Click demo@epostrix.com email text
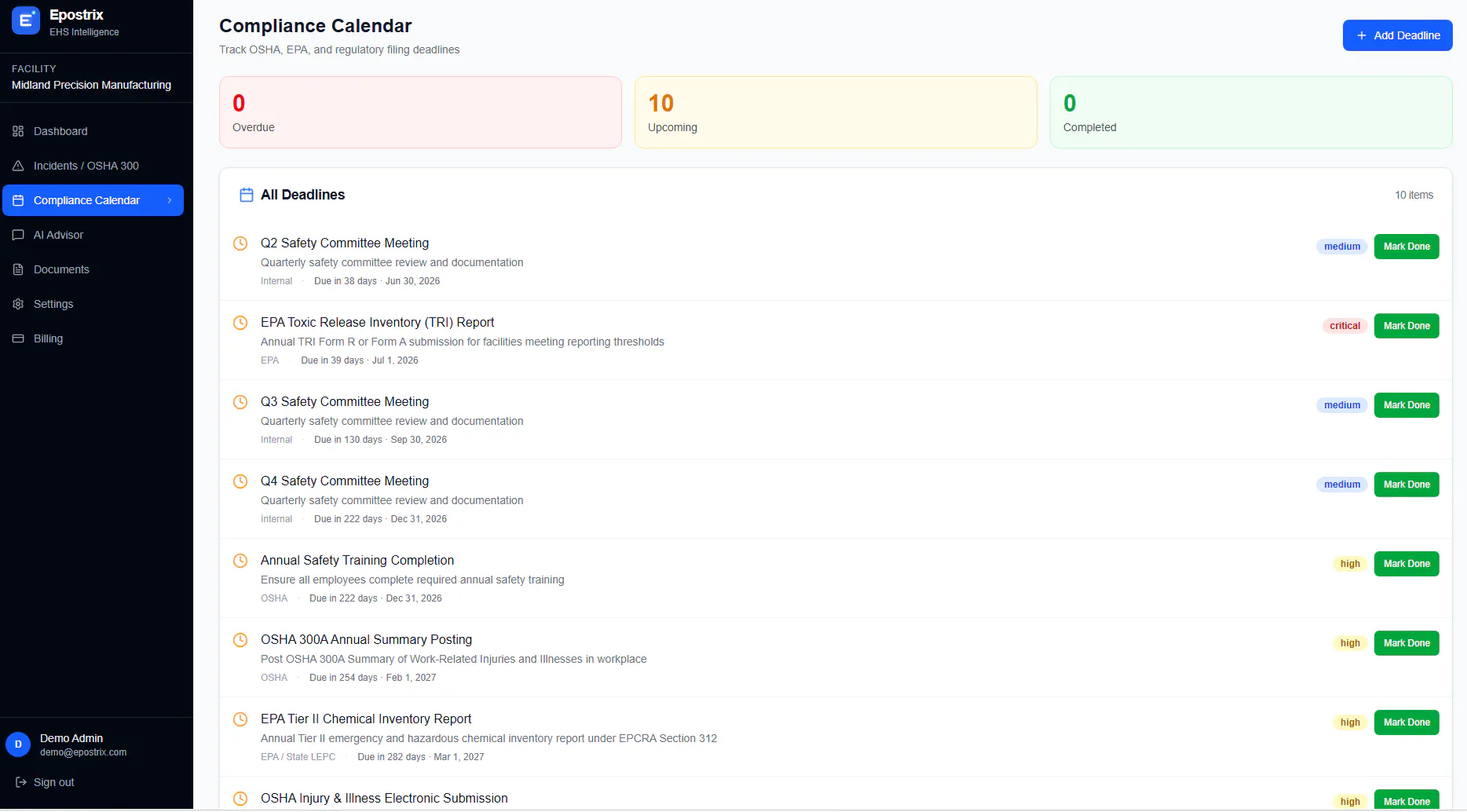This screenshot has width=1467, height=812. click(x=83, y=752)
